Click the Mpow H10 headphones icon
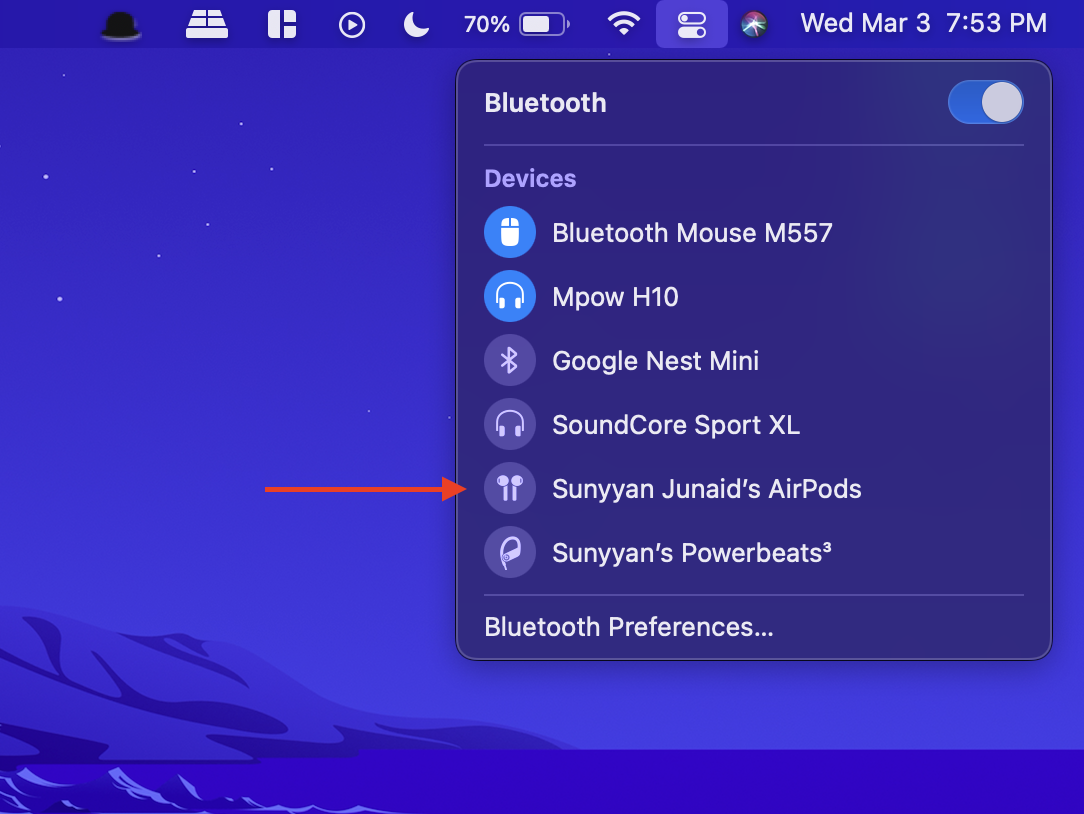The image size is (1084, 814). (x=510, y=296)
